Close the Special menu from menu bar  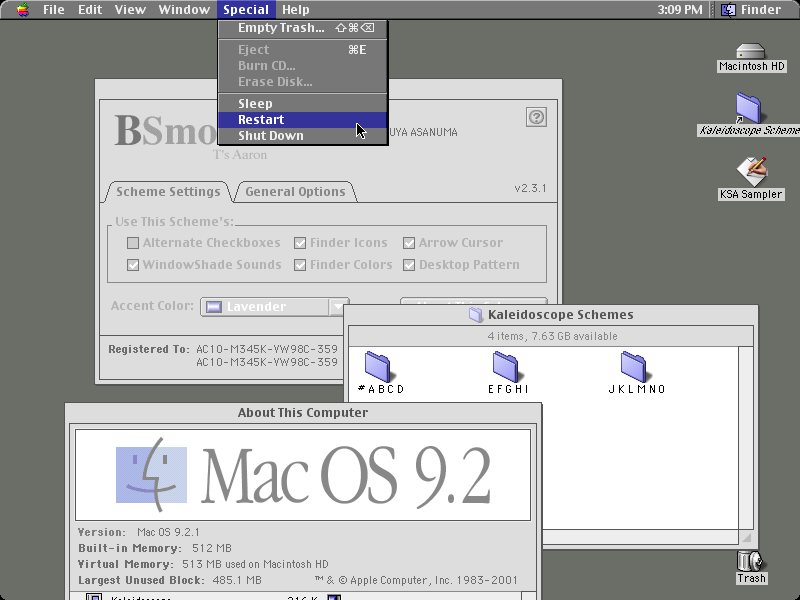coord(246,10)
